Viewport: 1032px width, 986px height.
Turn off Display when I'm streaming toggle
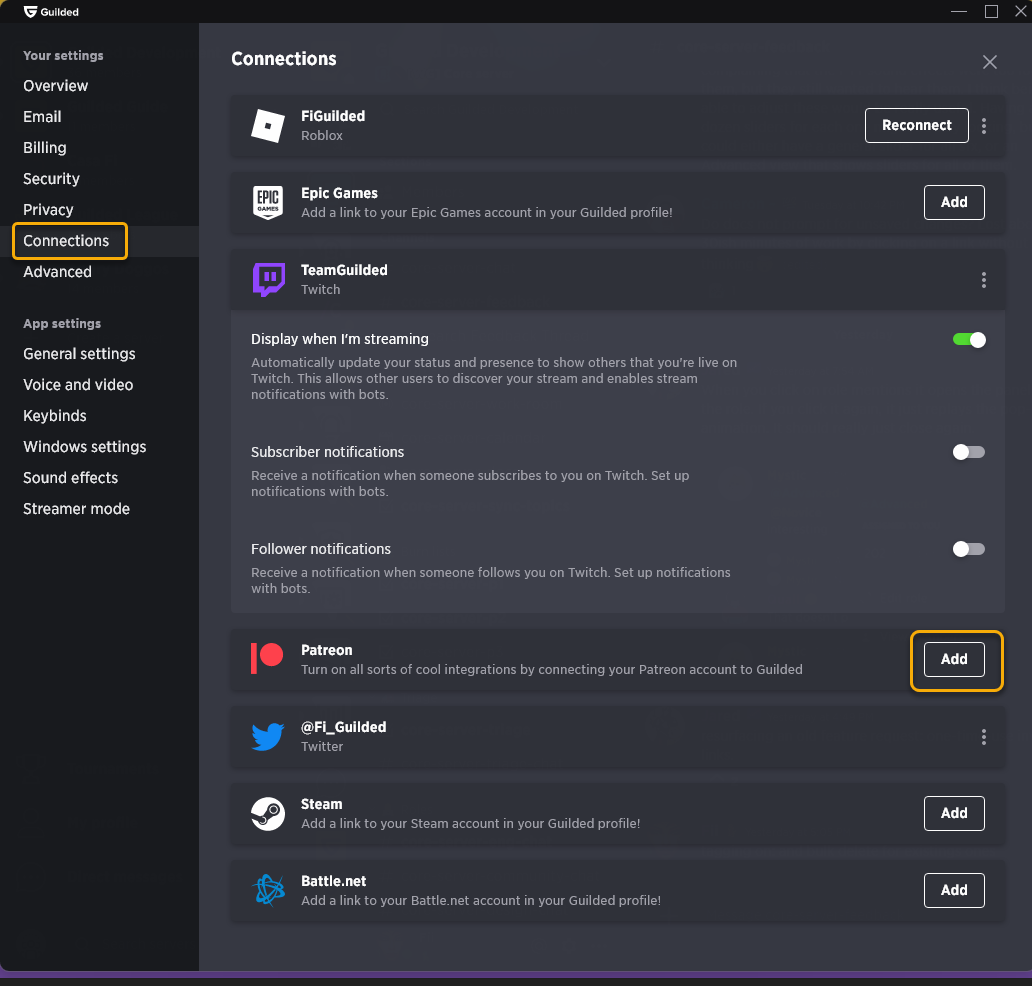[x=969, y=340]
